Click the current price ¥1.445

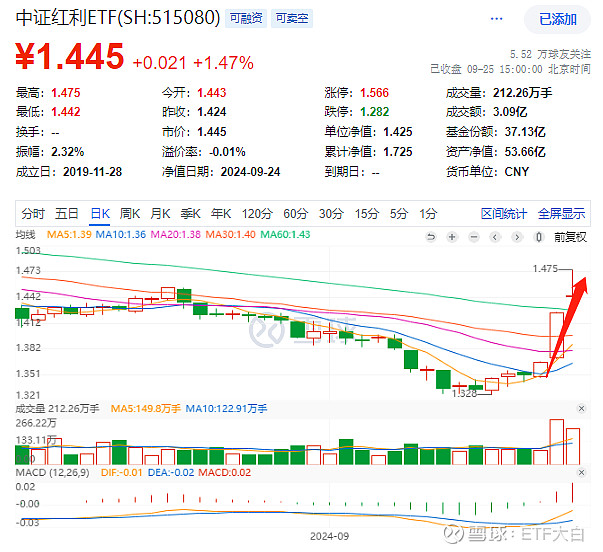pos(70,57)
